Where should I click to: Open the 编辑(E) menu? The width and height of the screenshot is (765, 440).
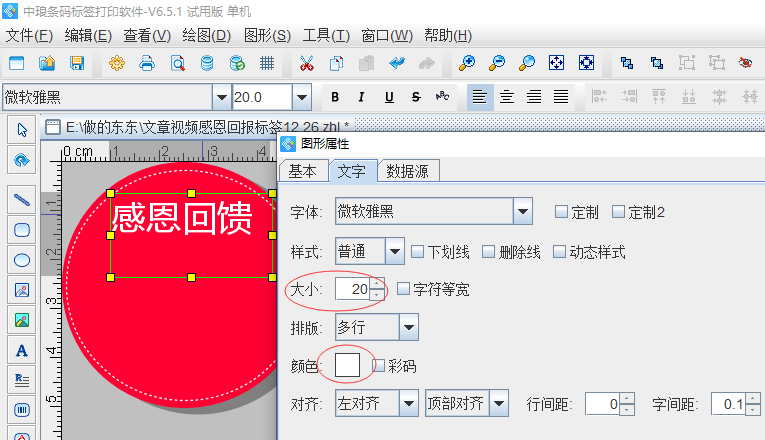[88, 36]
